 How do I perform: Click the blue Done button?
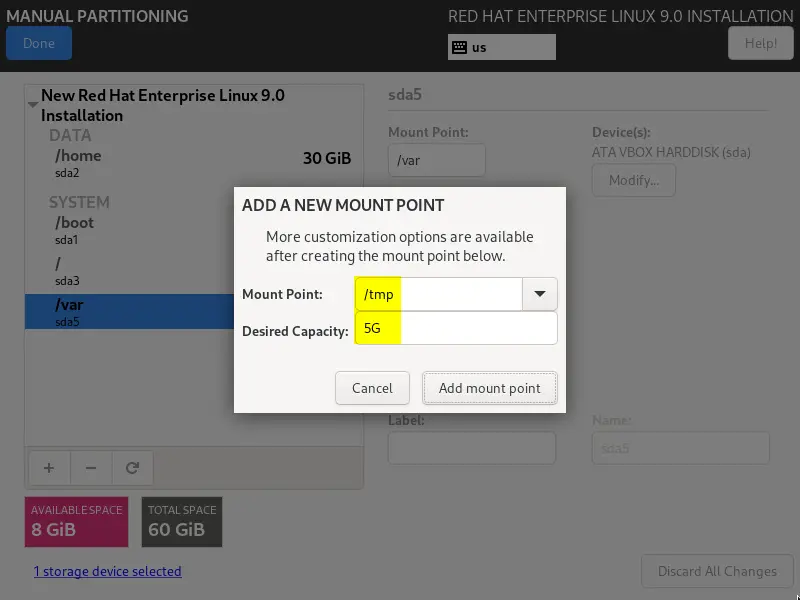[x=39, y=43]
